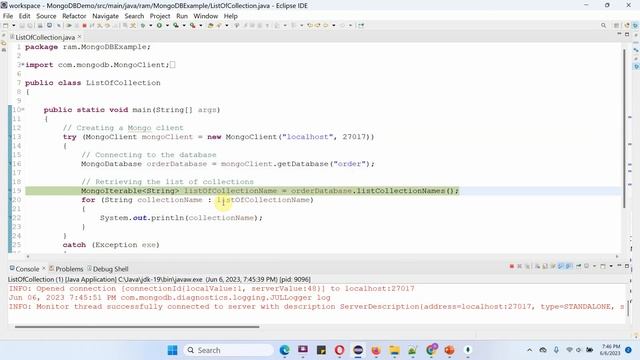Image resolution: width=640 pixels, height=360 pixels.
Task: Open File Explorer from the taskbar
Action: click(394, 350)
